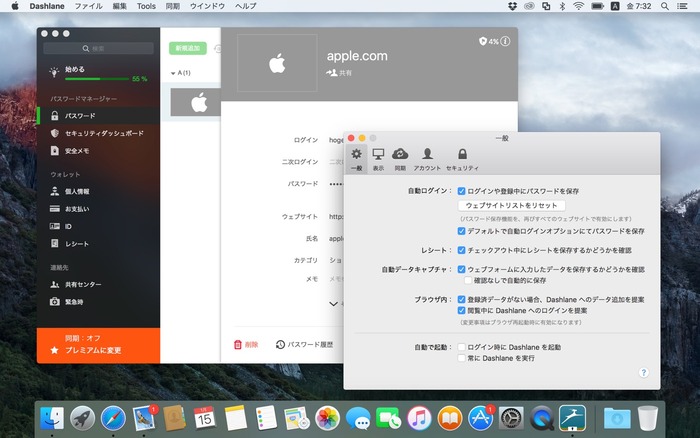Open the 一般 (General) preferences tab
The height and width of the screenshot is (438, 700).
tap(356, 159)
